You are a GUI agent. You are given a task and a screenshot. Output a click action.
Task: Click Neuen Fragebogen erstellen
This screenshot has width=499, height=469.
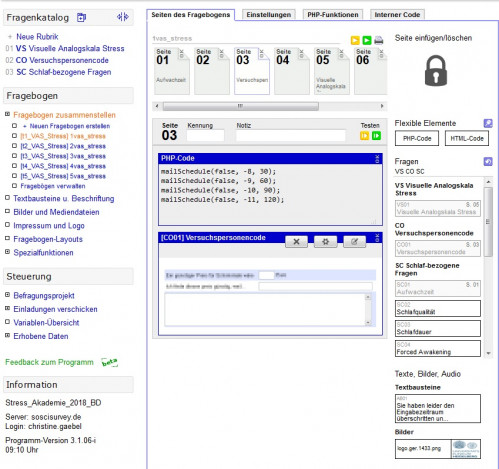(70, 126)
